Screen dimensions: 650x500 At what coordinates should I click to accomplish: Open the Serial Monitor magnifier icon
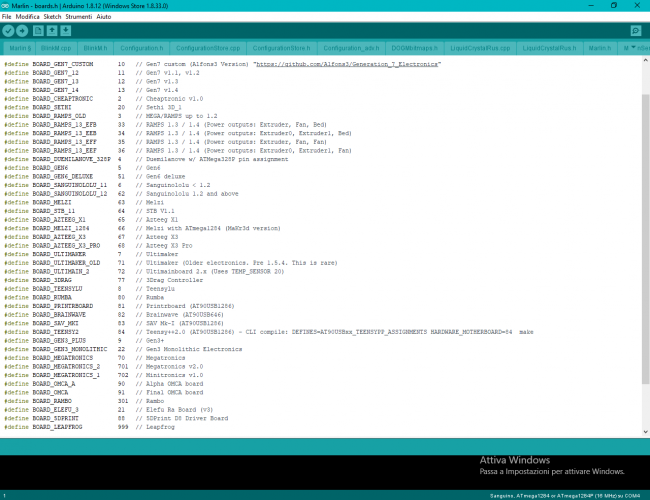[635, 31]
